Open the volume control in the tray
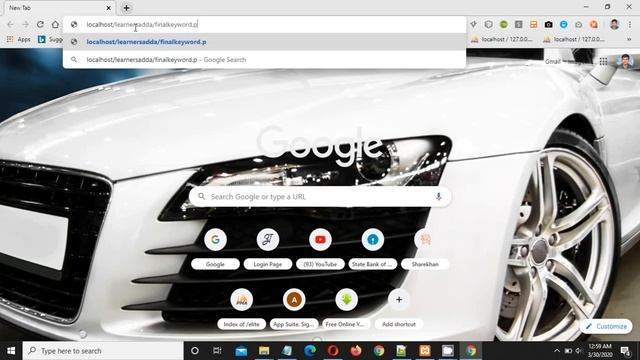 pos(578,351)
